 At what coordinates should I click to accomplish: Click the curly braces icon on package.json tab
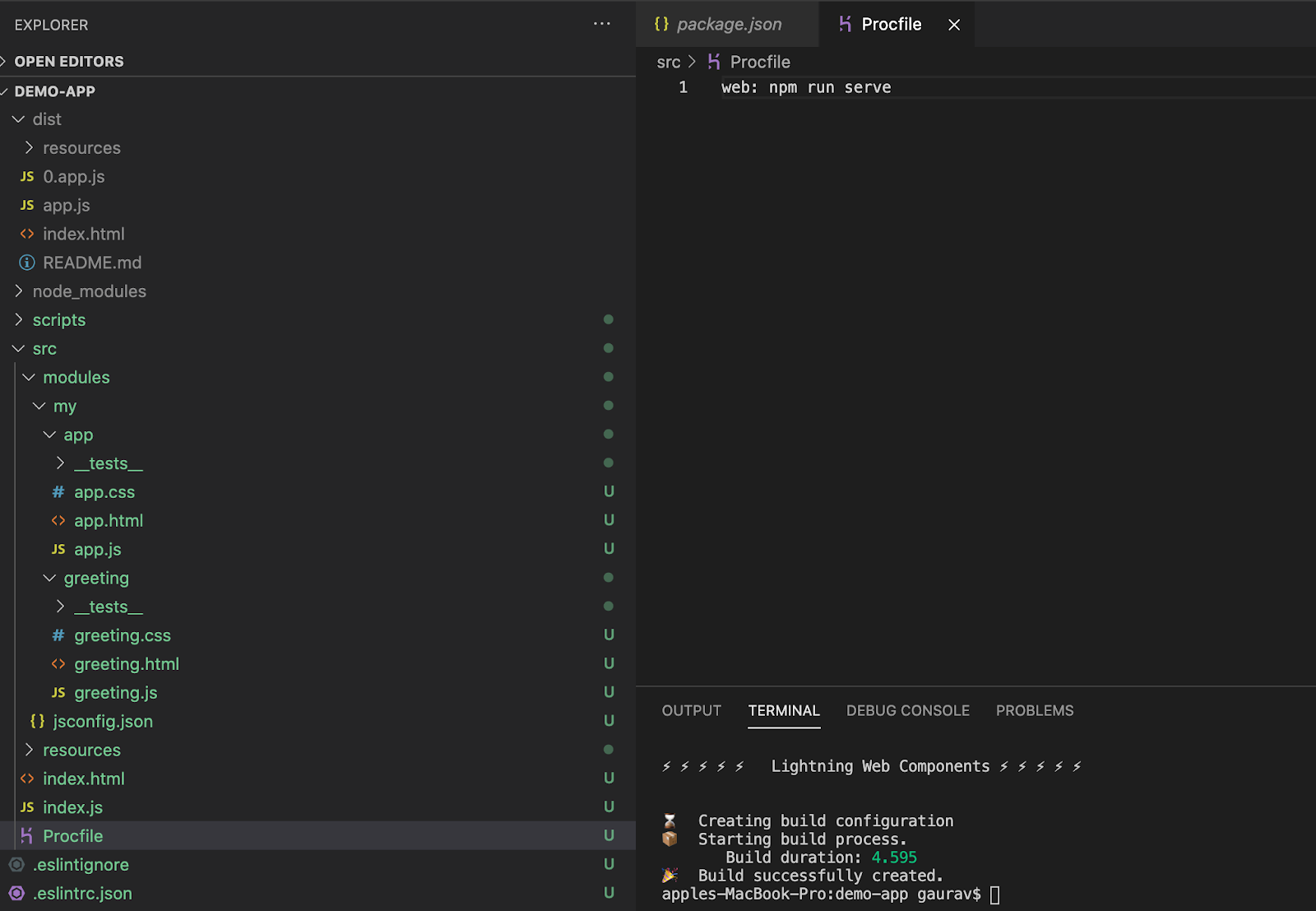(x=660, y=24)
